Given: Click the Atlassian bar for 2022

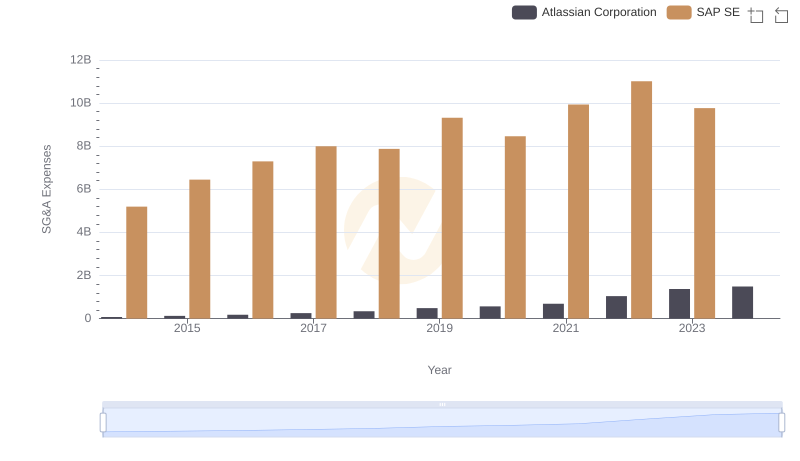Looking at the screenshot, I should (x=616, y=307).
